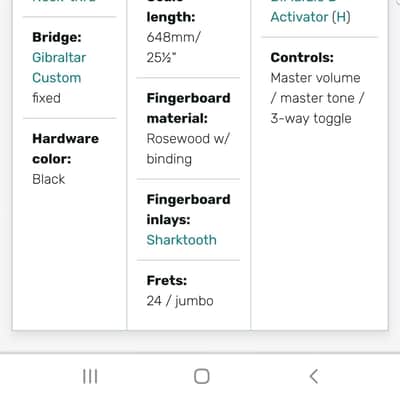
Task: Click the Fingerboard material: heading
Action: click(x=188, y=108)
